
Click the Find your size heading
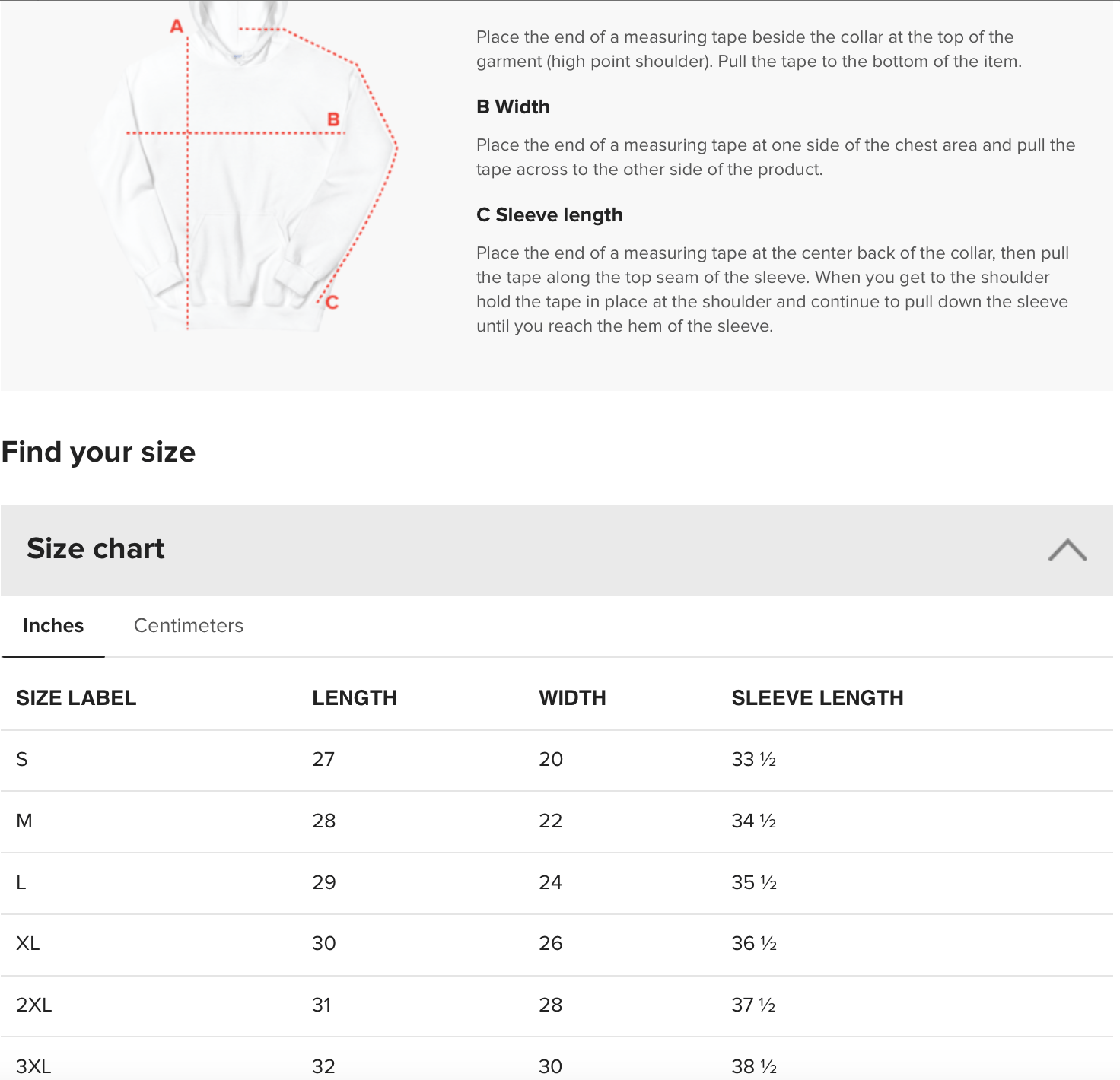99,452
